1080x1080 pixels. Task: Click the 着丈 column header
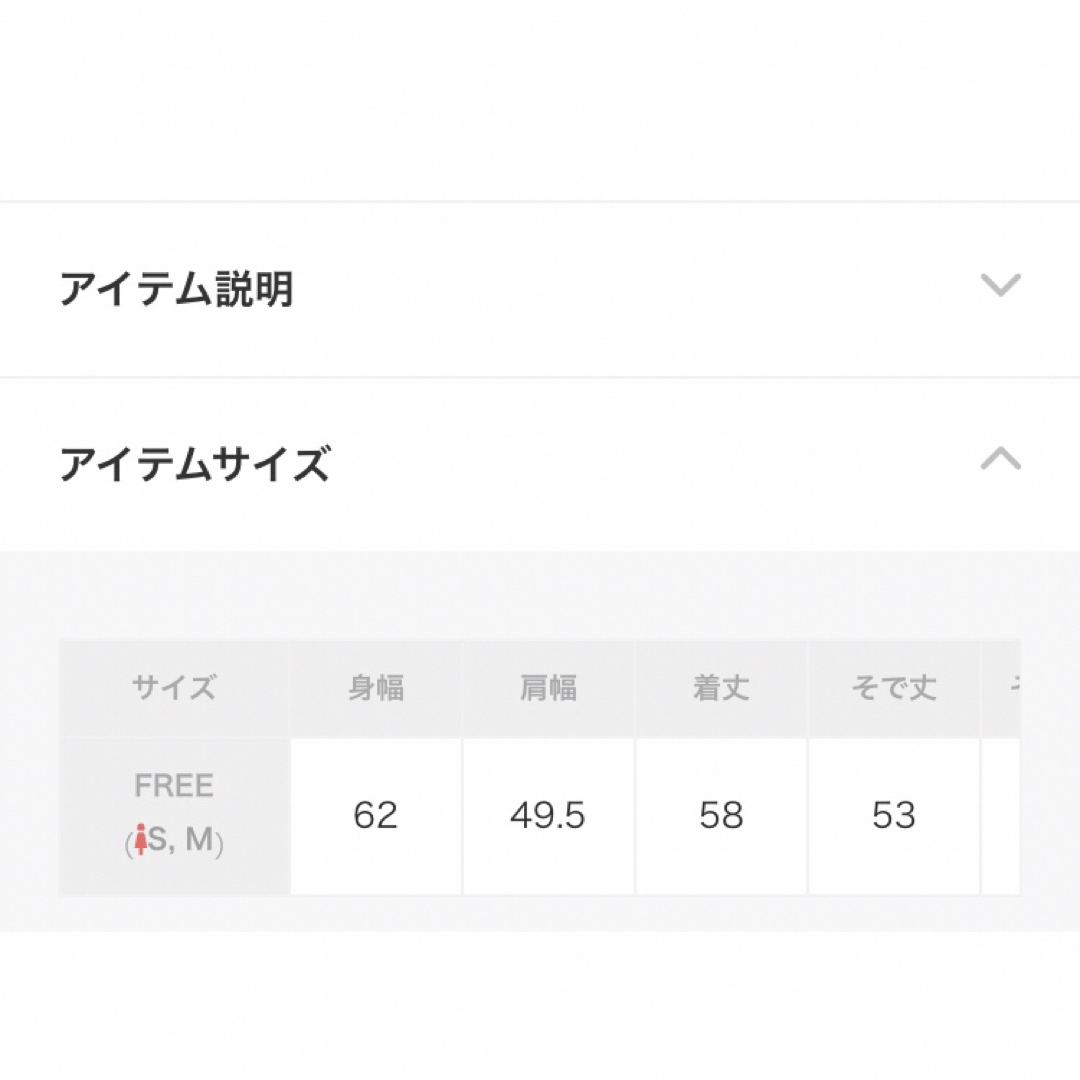coord(721,688)
